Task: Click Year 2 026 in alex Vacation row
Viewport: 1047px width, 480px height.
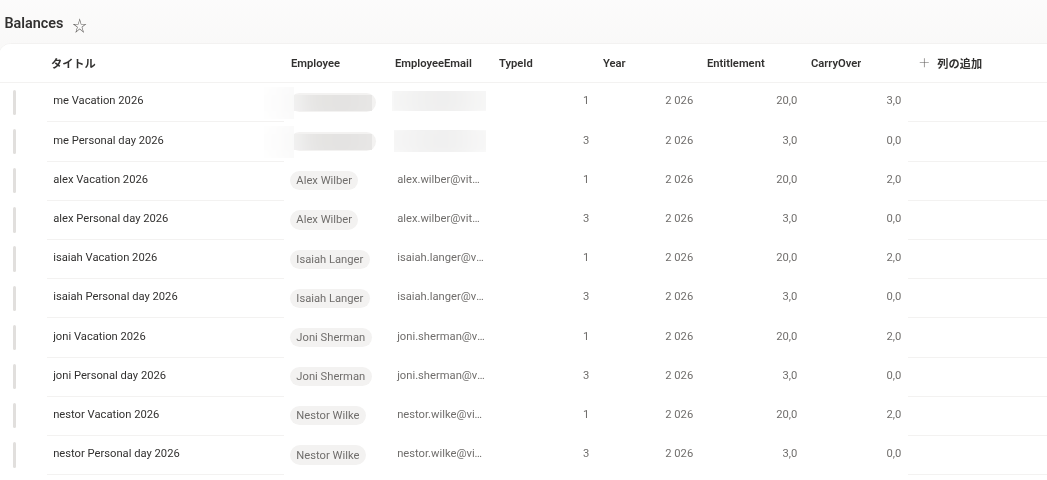Action: coord(678,179)
